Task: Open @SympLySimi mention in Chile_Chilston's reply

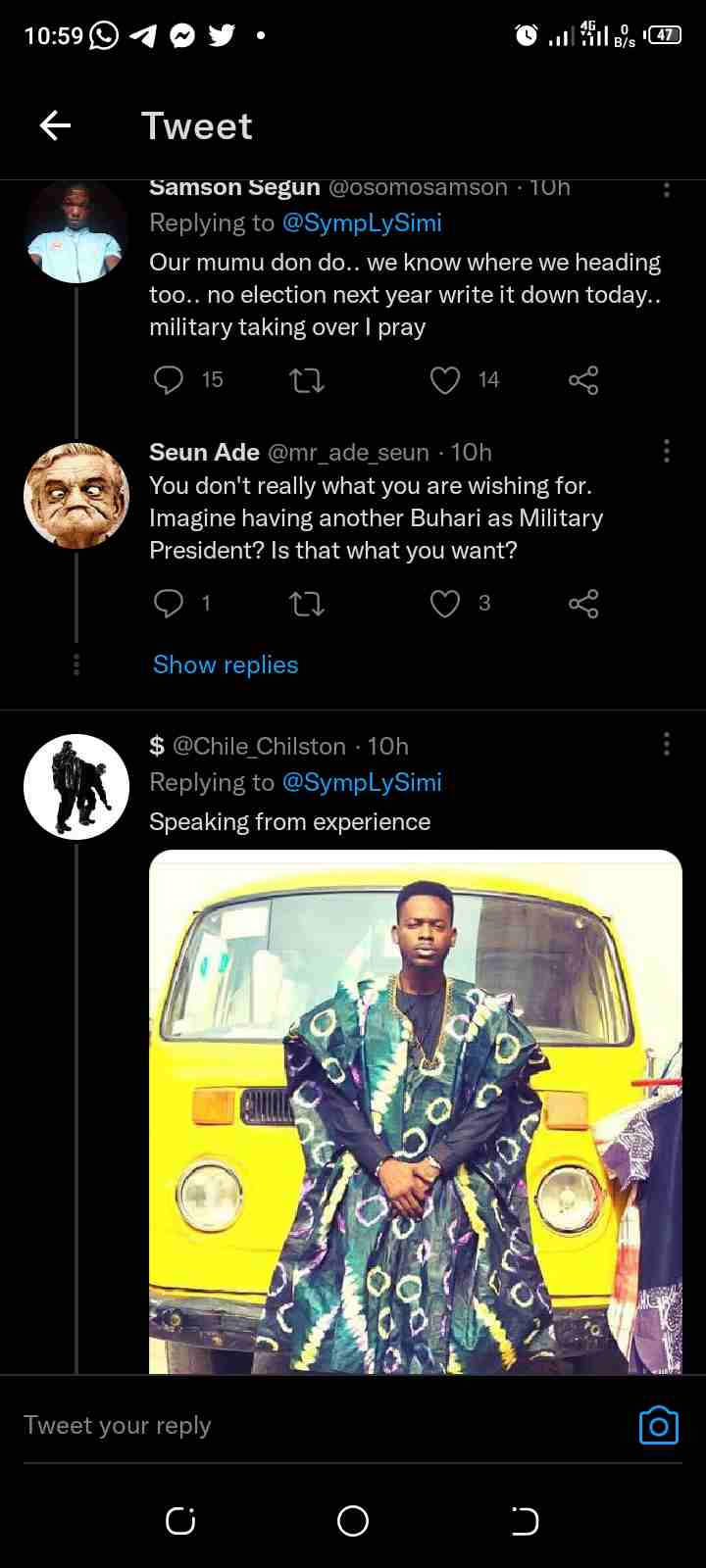Action: tap(362, 782)
